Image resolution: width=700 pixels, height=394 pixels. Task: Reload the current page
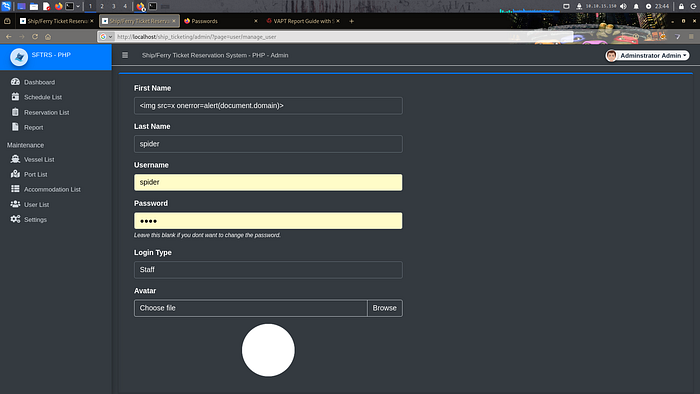pos(35,37)
